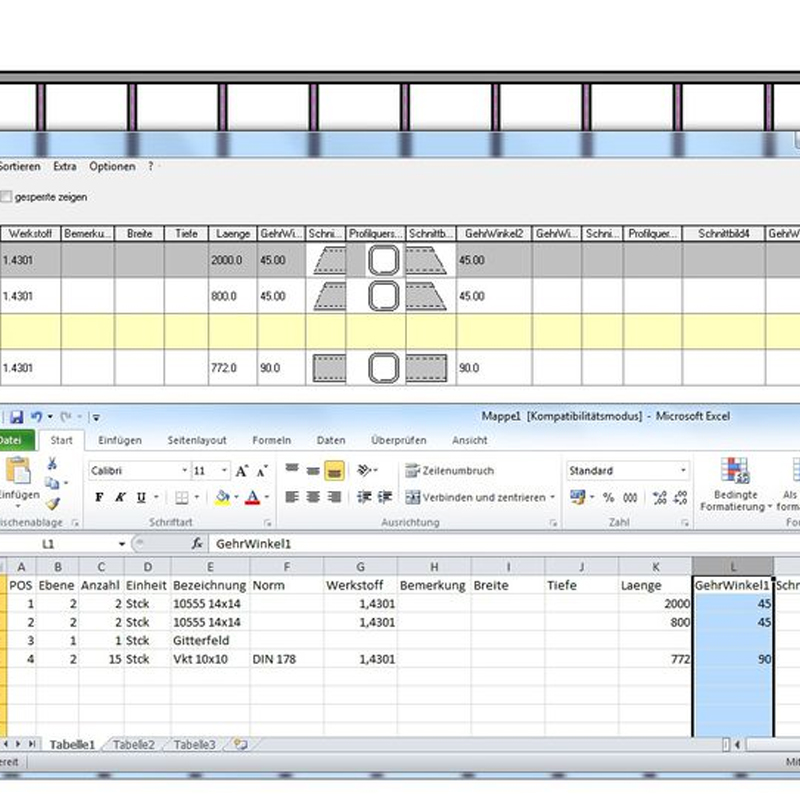Click the Save icon in Excel's quick access toolbar
This screenshot has height=800, width=800.
coord(16,416)
